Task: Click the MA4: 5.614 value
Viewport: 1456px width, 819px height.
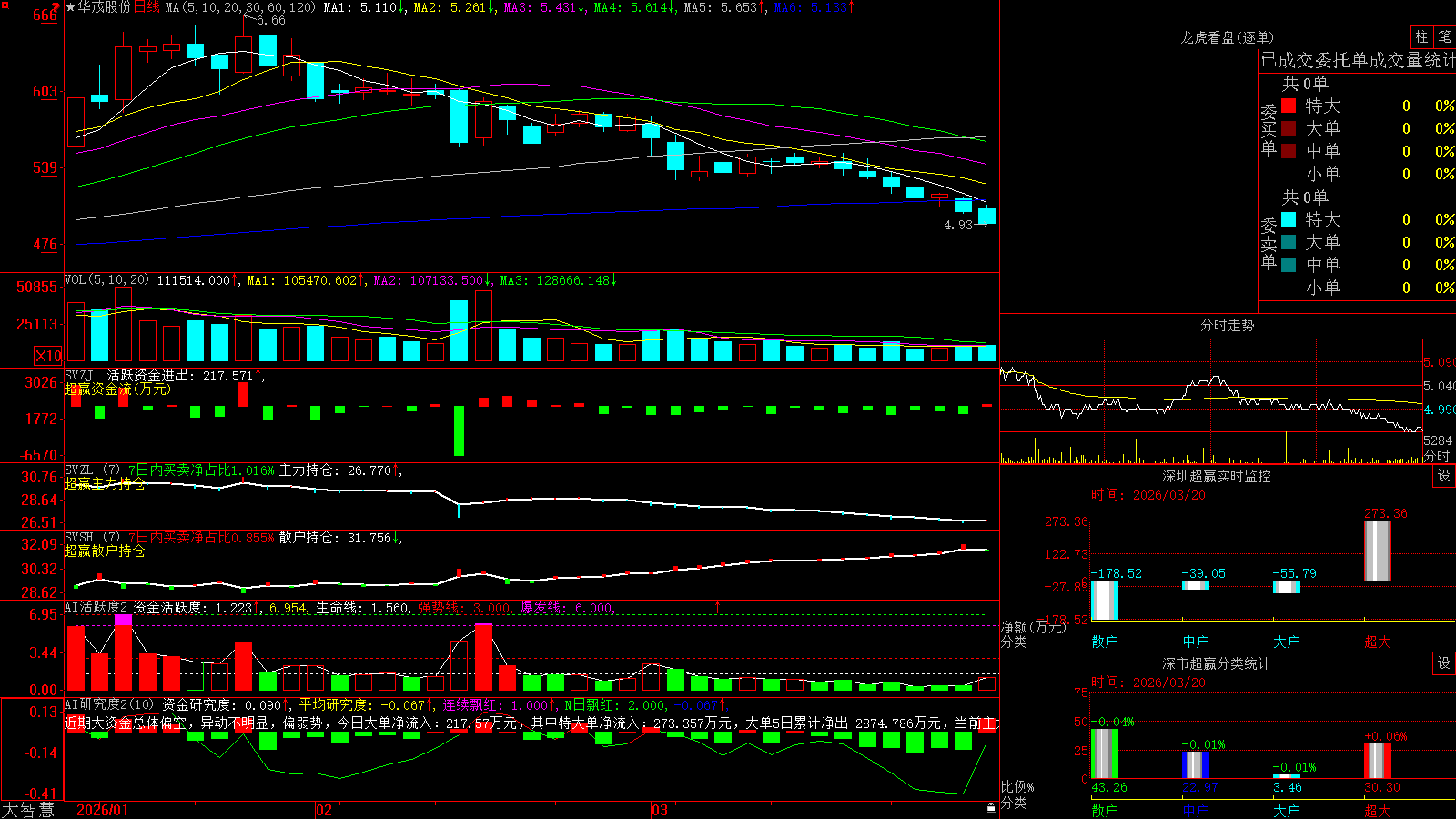Action: pos(632,7)
